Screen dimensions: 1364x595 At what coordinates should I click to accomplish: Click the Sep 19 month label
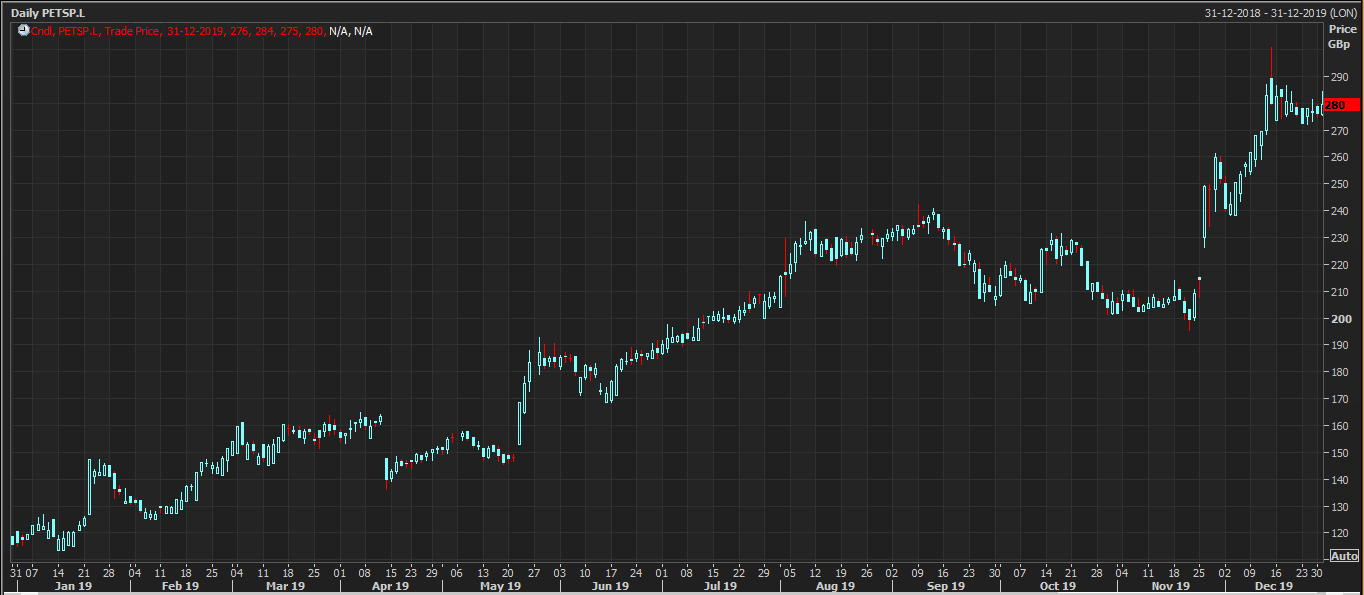click(945, 587)
